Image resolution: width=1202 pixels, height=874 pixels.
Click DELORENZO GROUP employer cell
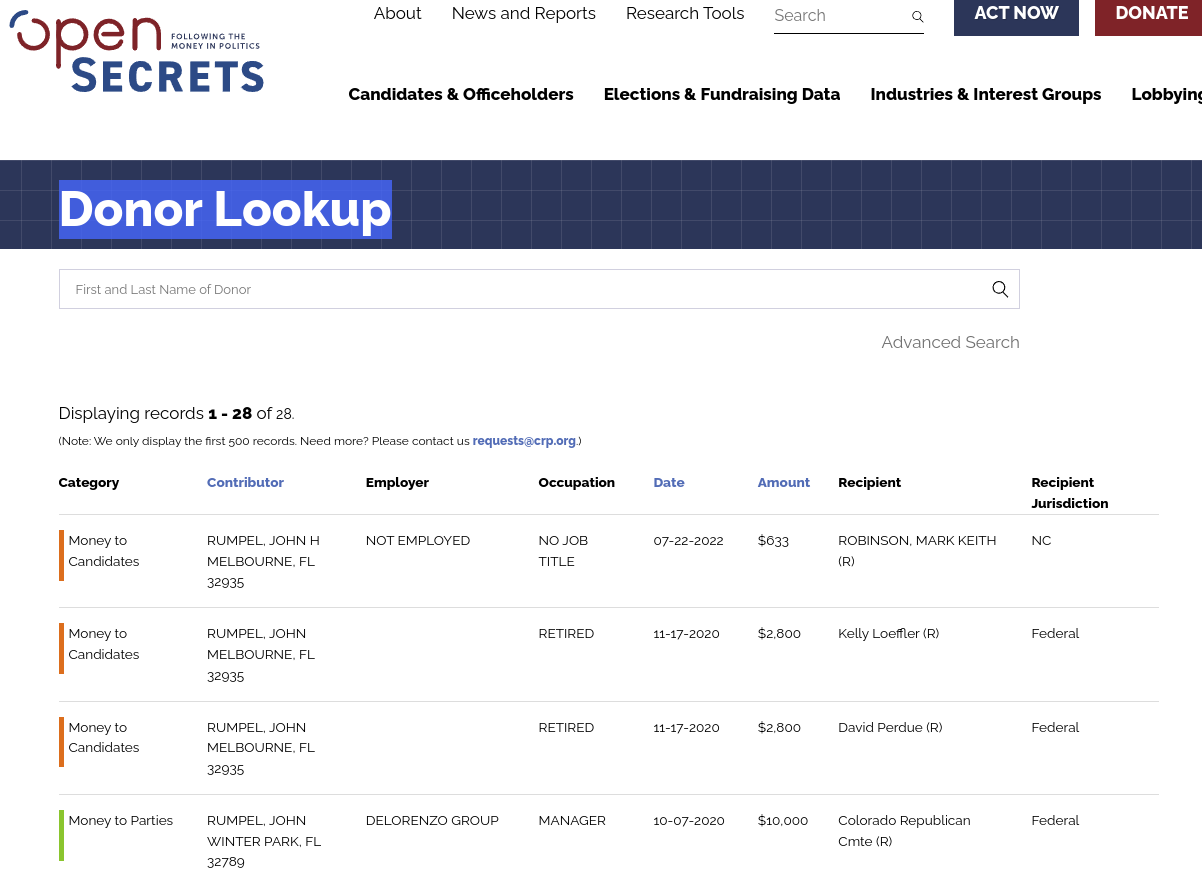pos(432,820)
